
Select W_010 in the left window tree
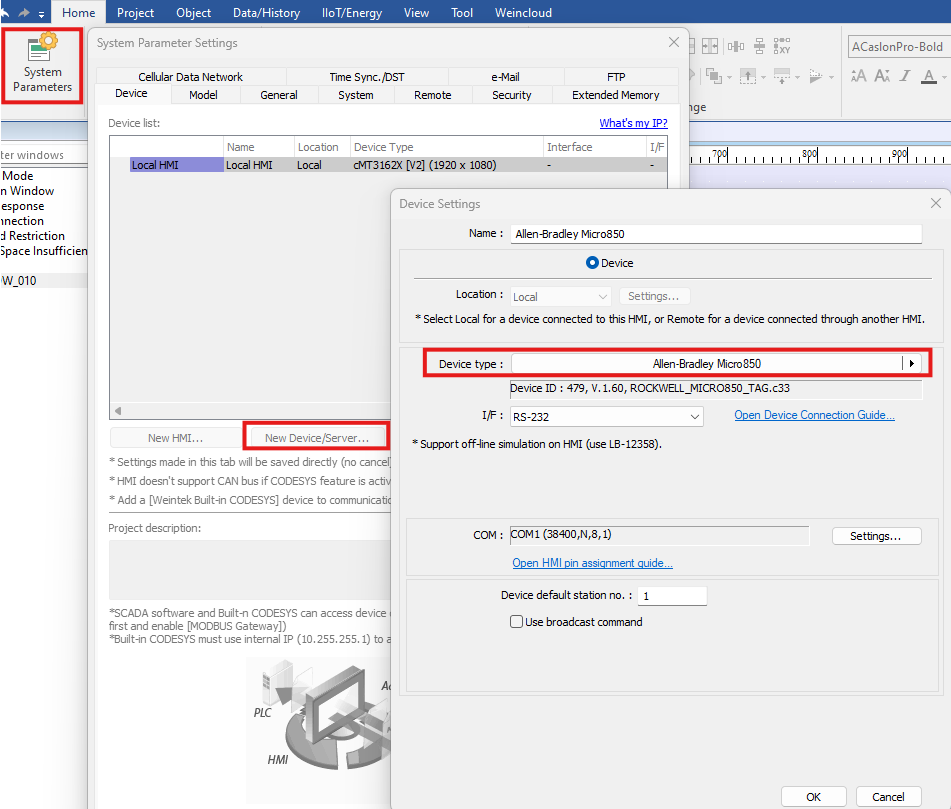44,280
